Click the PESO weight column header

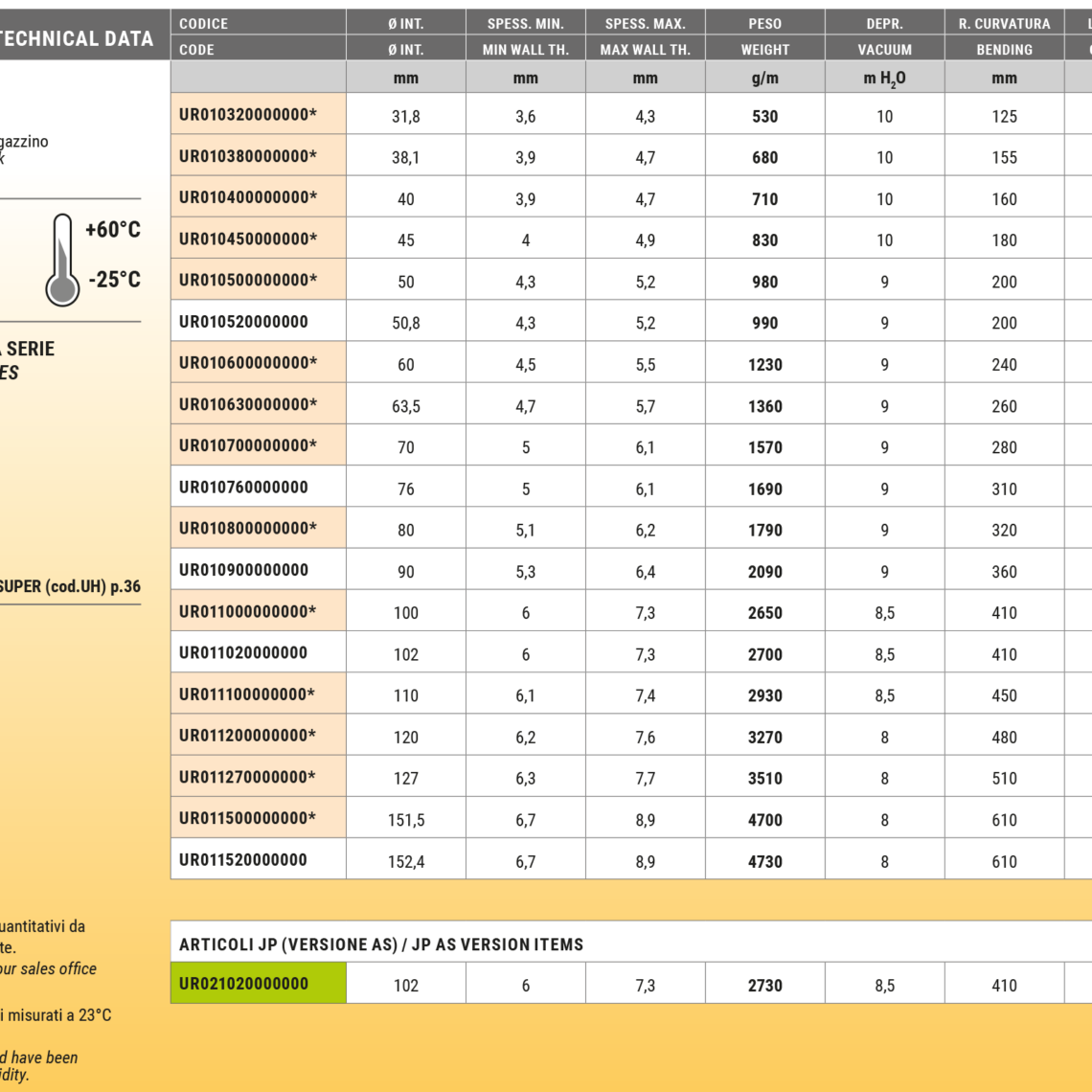point(764,23)
